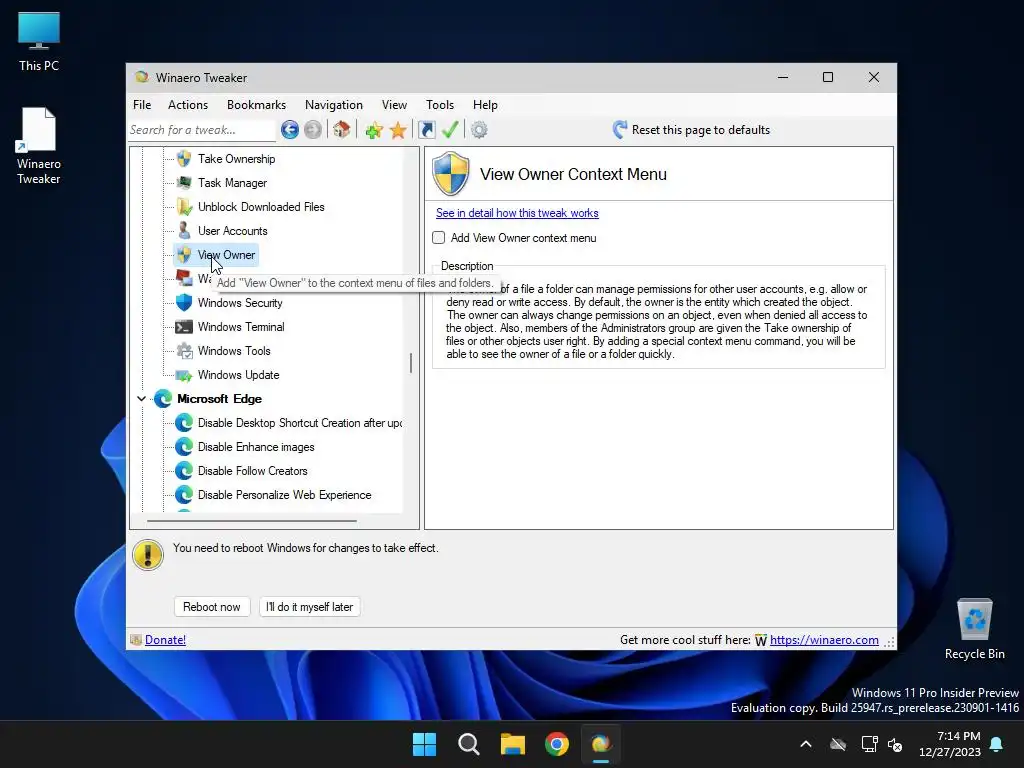Show hidden system tray icons chevron

coord(806,744)
